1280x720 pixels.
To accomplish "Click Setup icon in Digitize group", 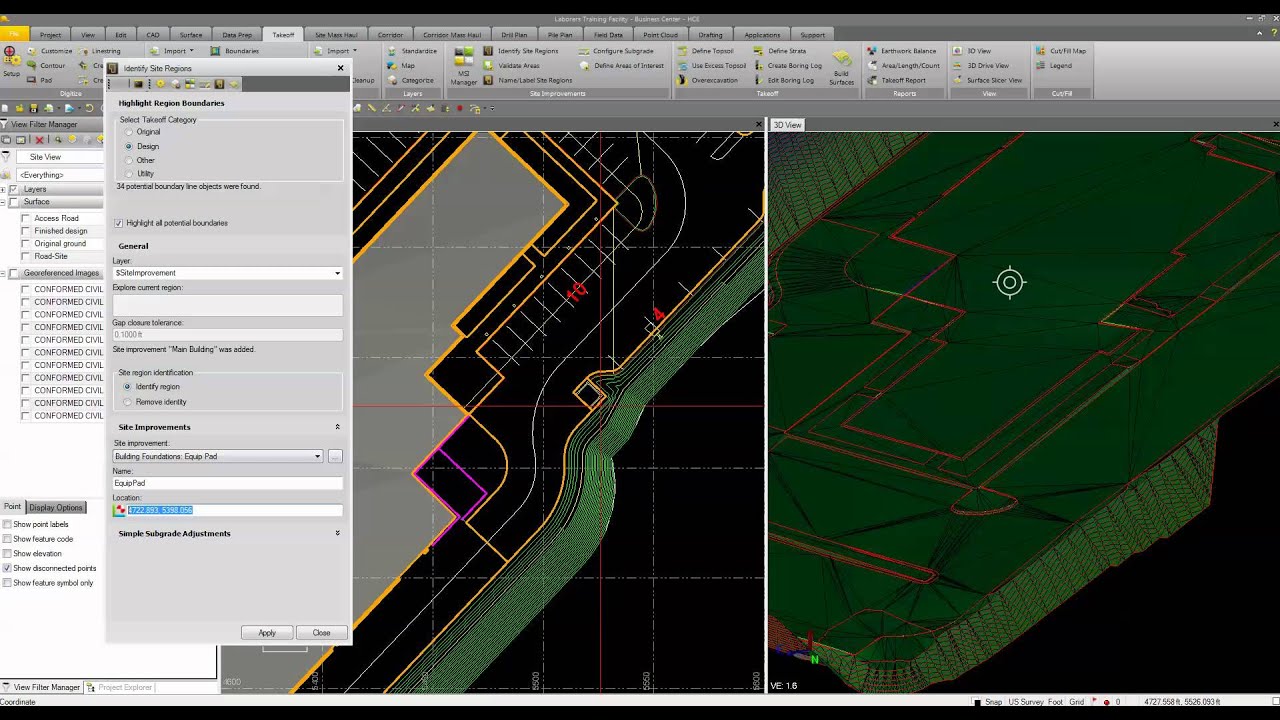I will tap(11, 61).
